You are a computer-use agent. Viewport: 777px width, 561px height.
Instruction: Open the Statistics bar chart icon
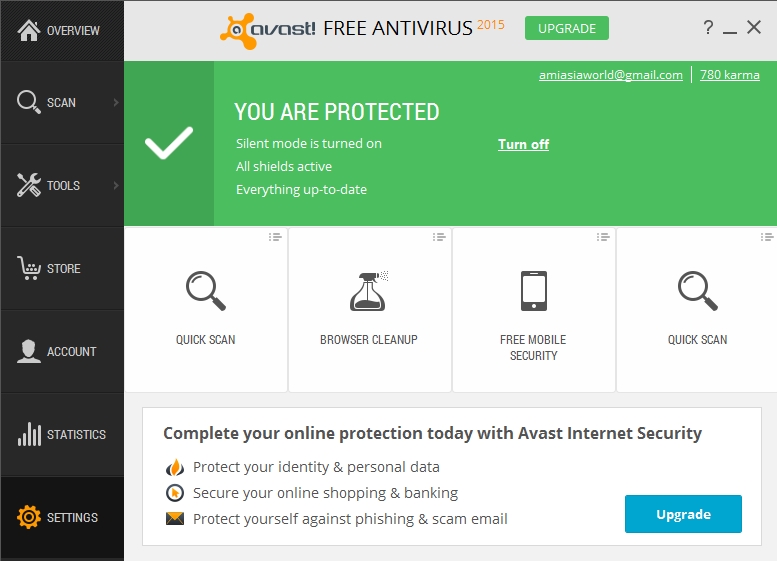[29, 434]
